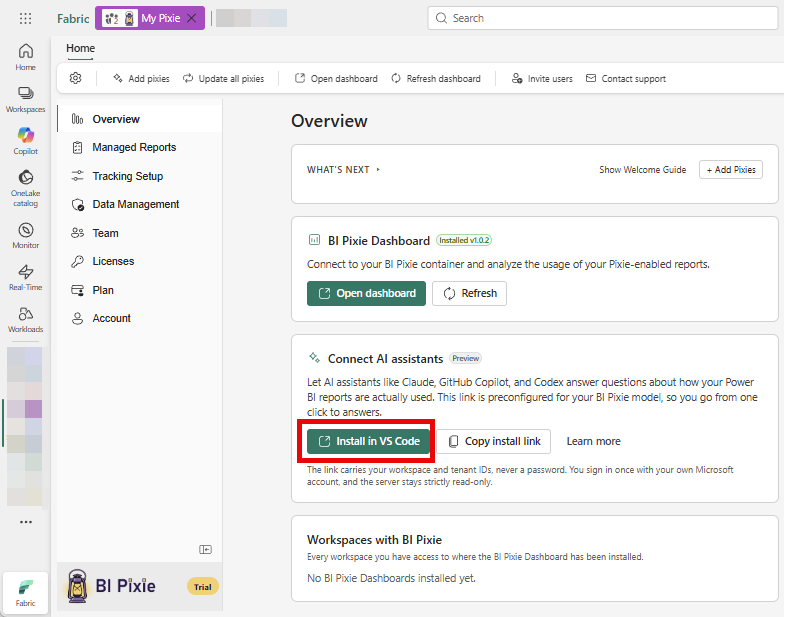This screenshot has width=794, height=617.
Task: Click the Preview badge
Action: click(x=465, y=358)
